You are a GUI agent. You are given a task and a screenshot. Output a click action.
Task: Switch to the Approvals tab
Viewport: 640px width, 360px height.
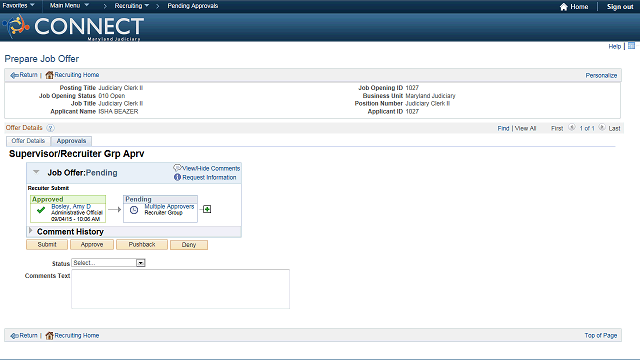(x=71, y=141)
